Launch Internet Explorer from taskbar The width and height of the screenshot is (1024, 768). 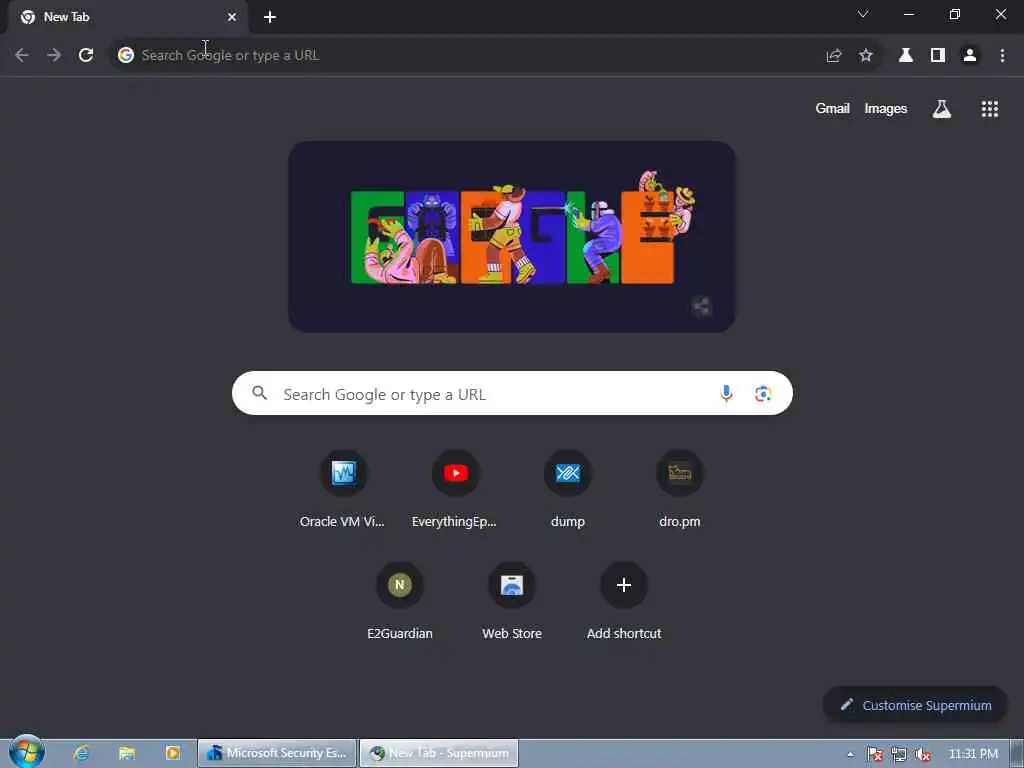81,753
